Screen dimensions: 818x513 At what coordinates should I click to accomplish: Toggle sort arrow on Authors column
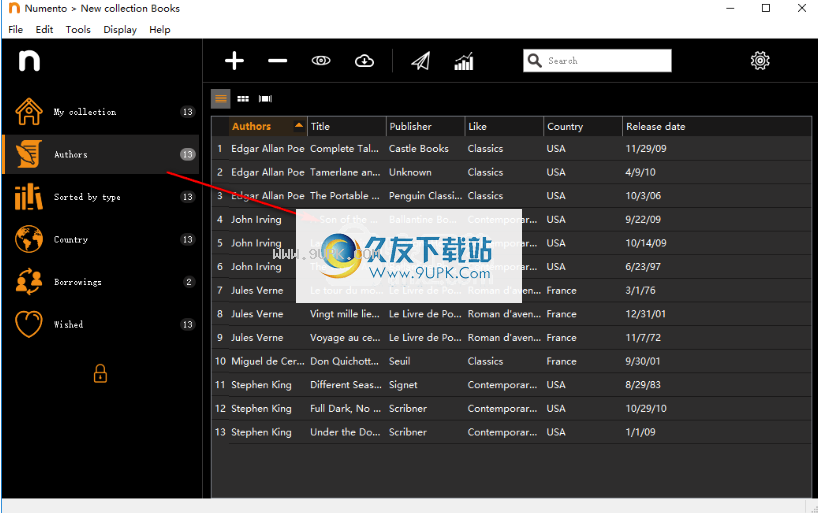pyautogui.click(x=298, y=125)
